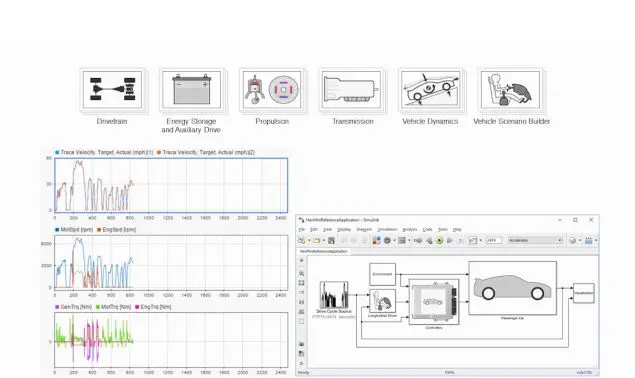Select the Visualization block

pos(584,293)
